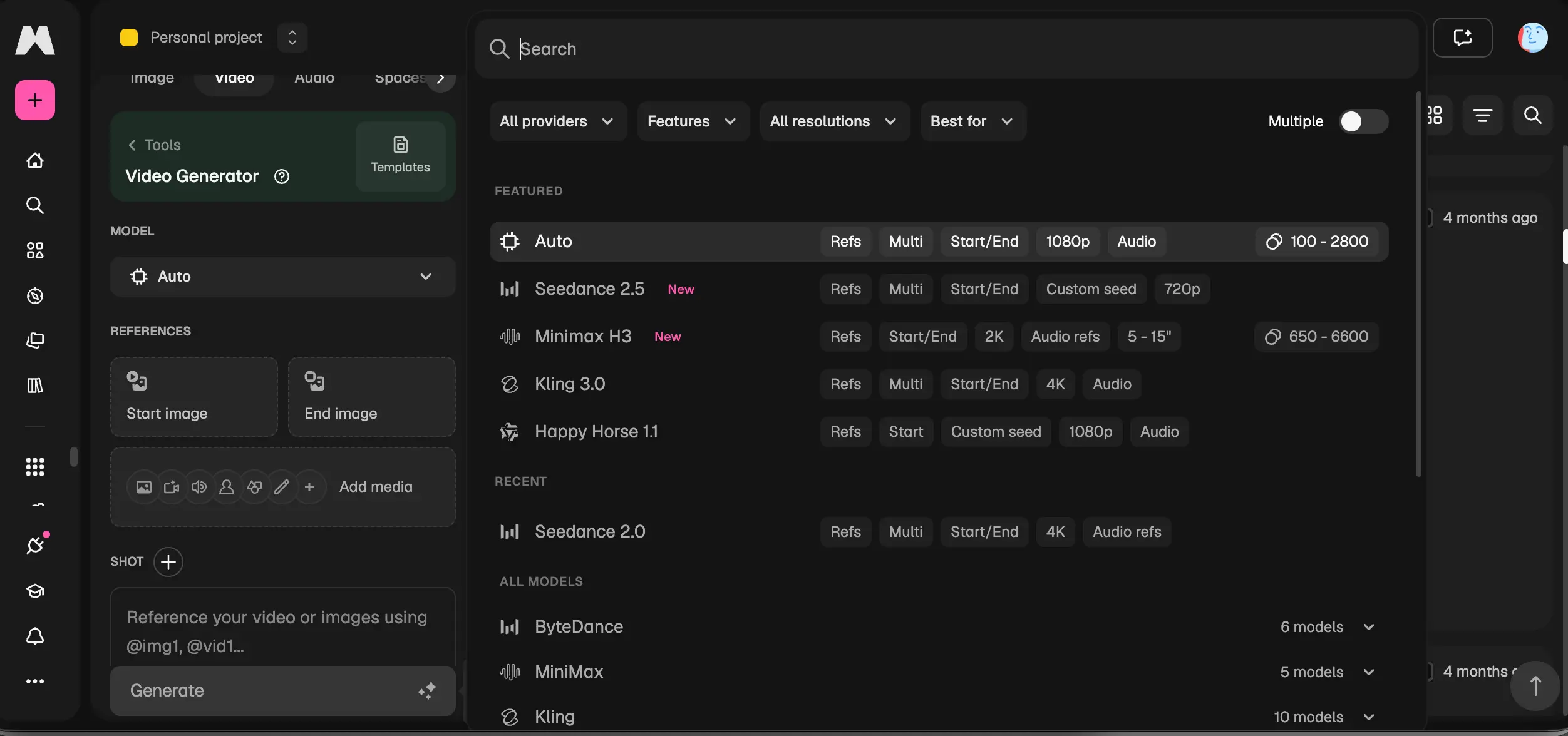The image size is (1568, 736).
Task: Open the Features filter dropdown
Action: coord(693,121)
